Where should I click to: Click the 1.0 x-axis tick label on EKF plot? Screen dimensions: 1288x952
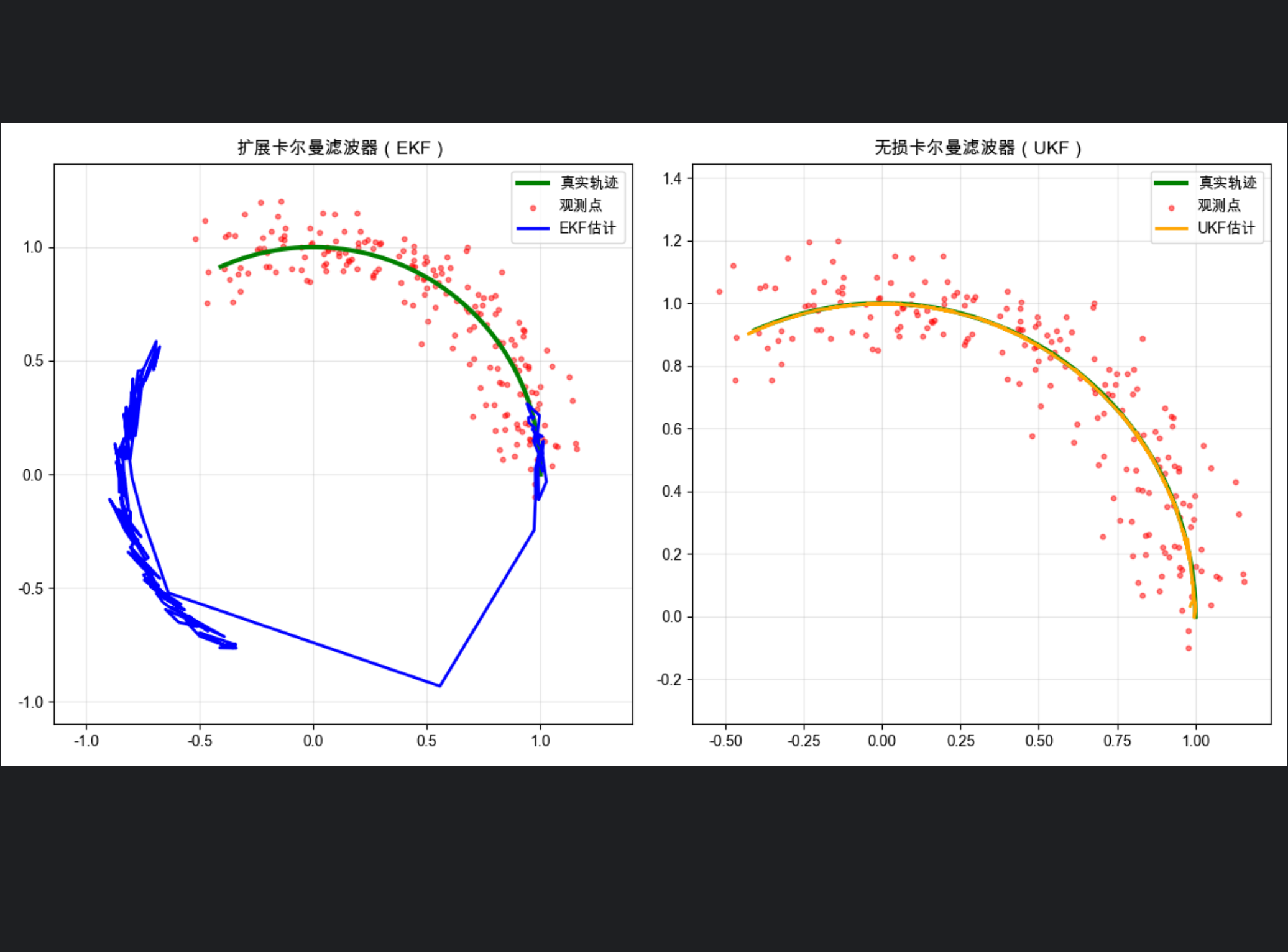coord(540,741)
